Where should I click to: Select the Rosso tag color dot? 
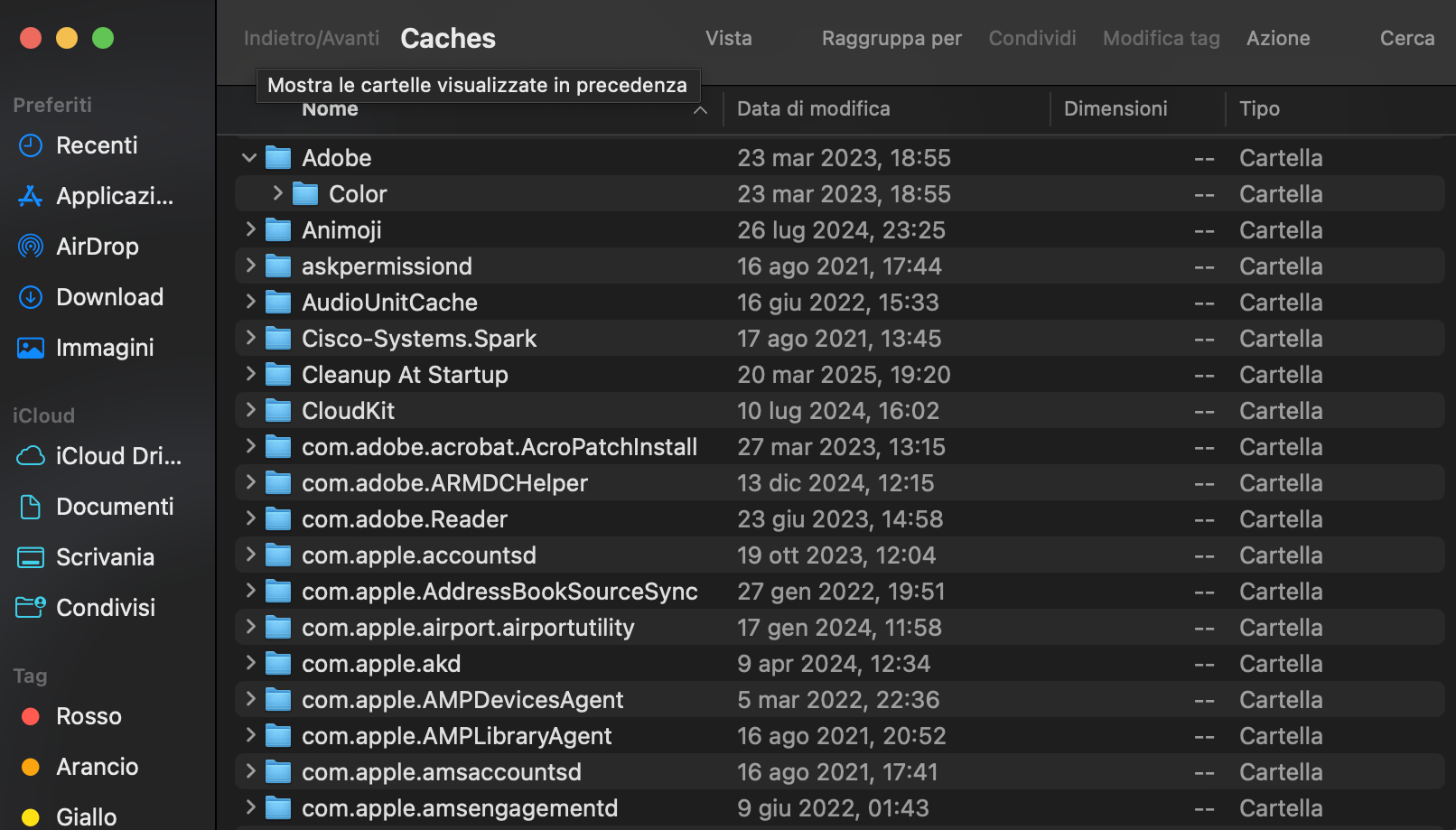(30, 716)
